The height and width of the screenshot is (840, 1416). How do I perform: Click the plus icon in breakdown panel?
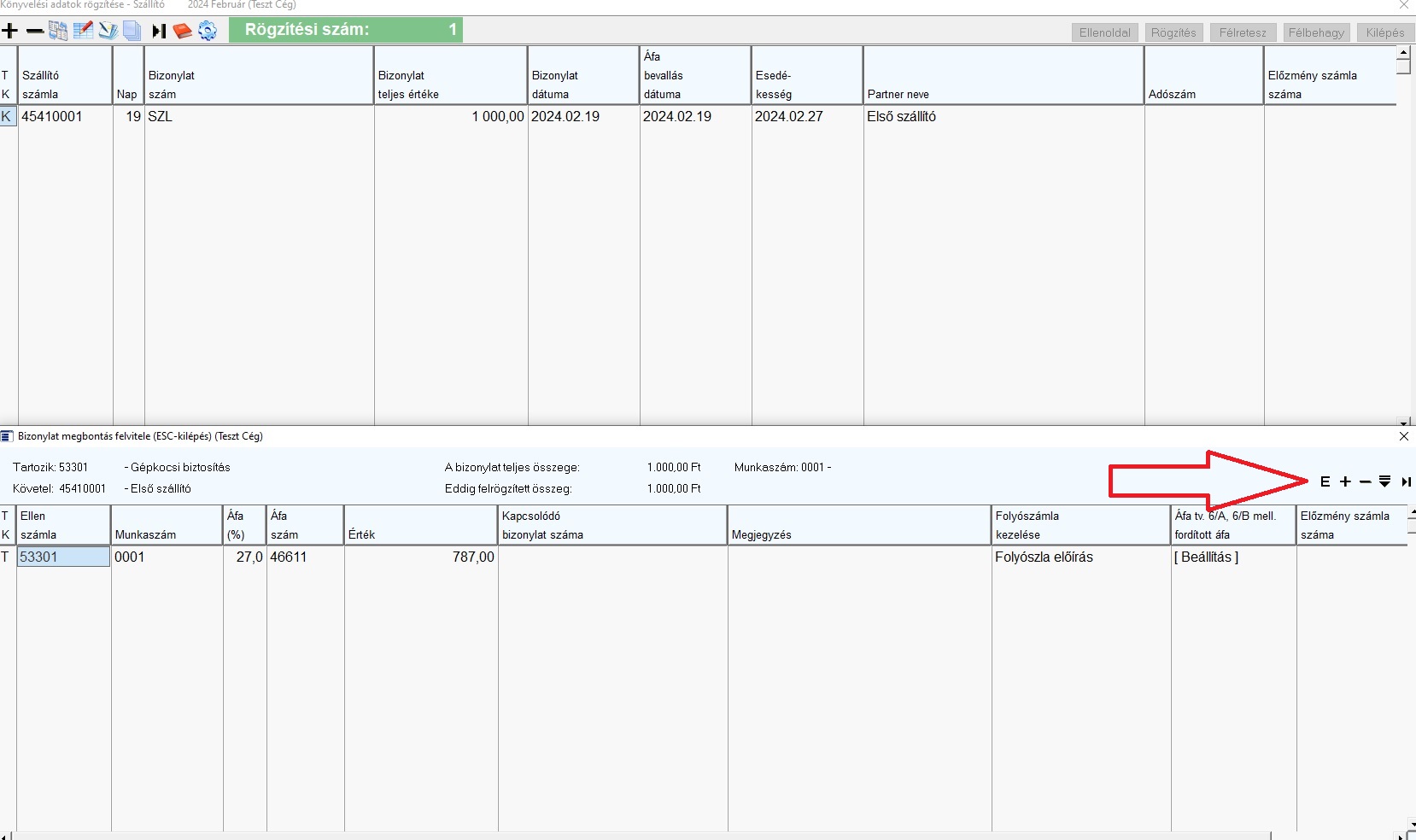pos(1345,482)
